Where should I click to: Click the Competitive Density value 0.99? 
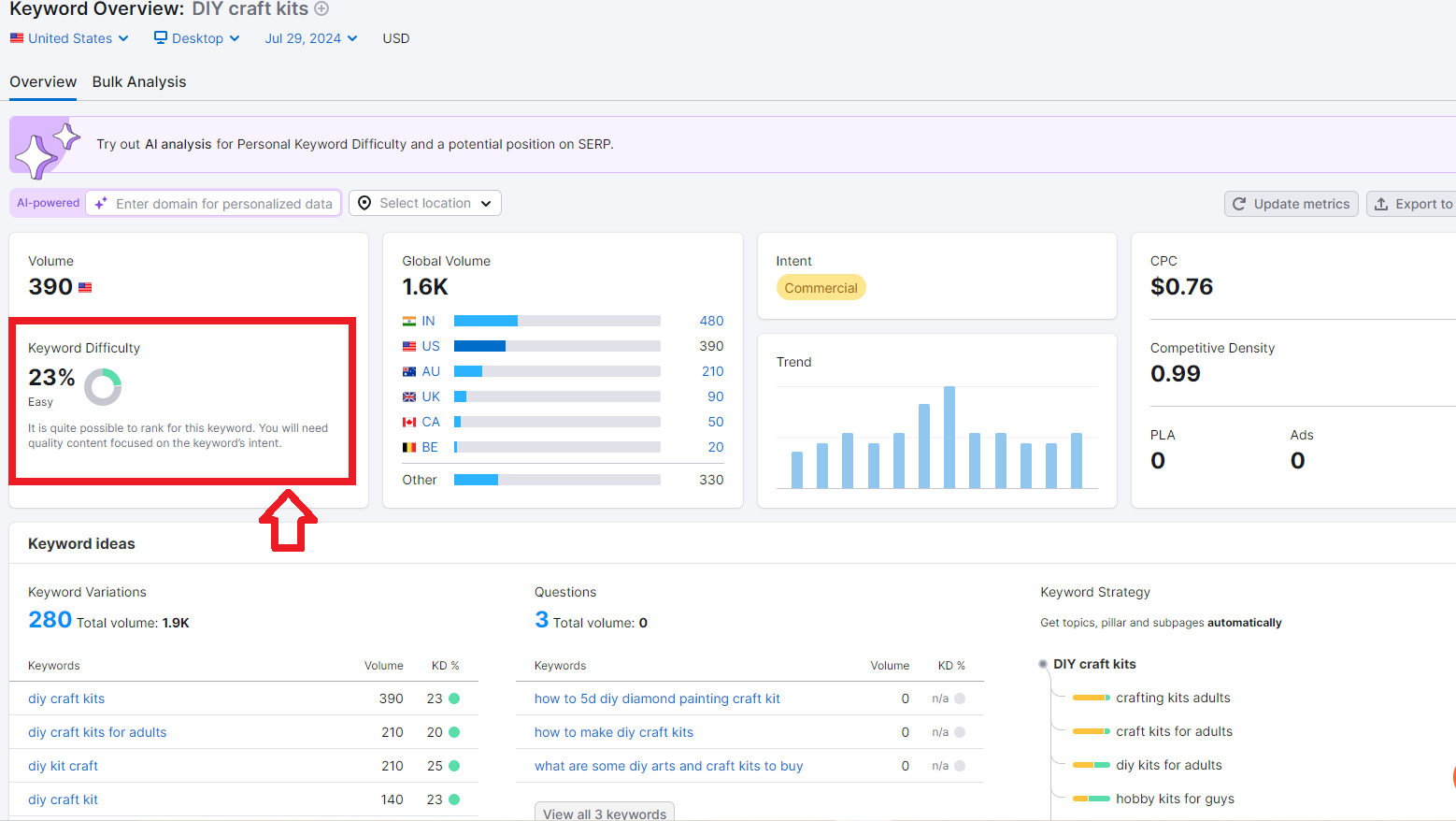coord(1176,374)
